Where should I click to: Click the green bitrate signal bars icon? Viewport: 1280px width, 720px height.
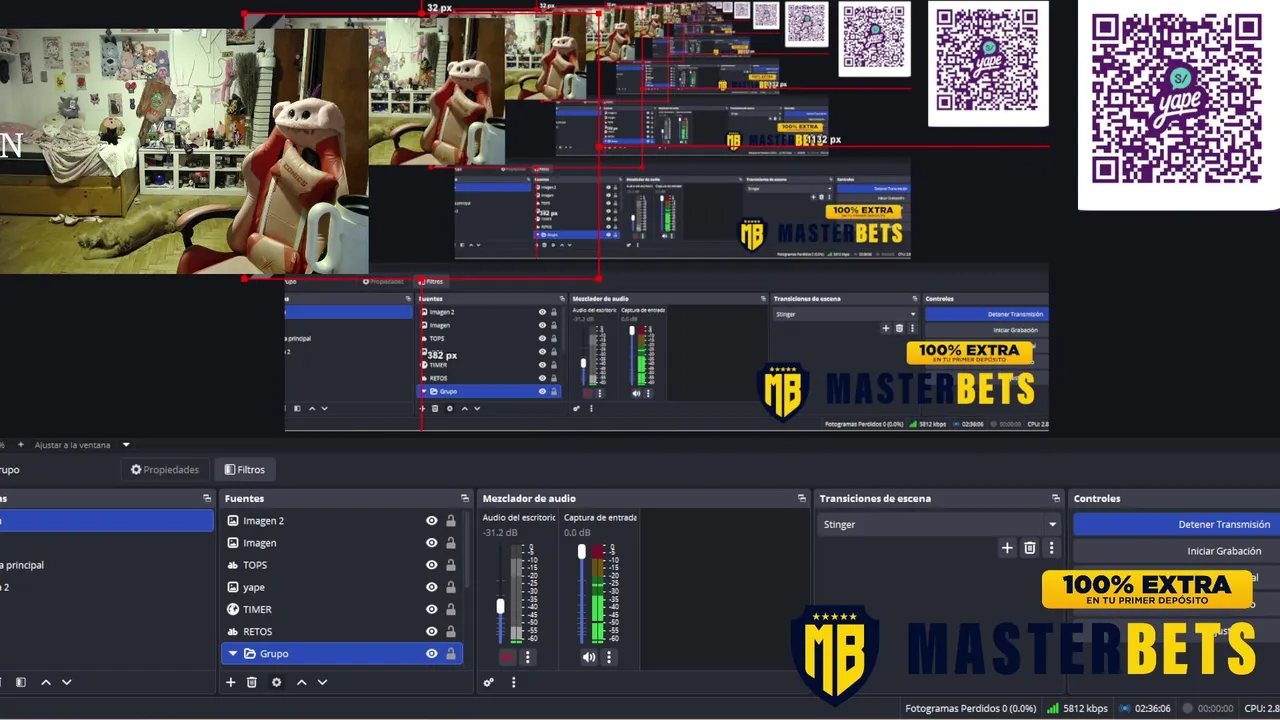click(x=1052, y=708)
